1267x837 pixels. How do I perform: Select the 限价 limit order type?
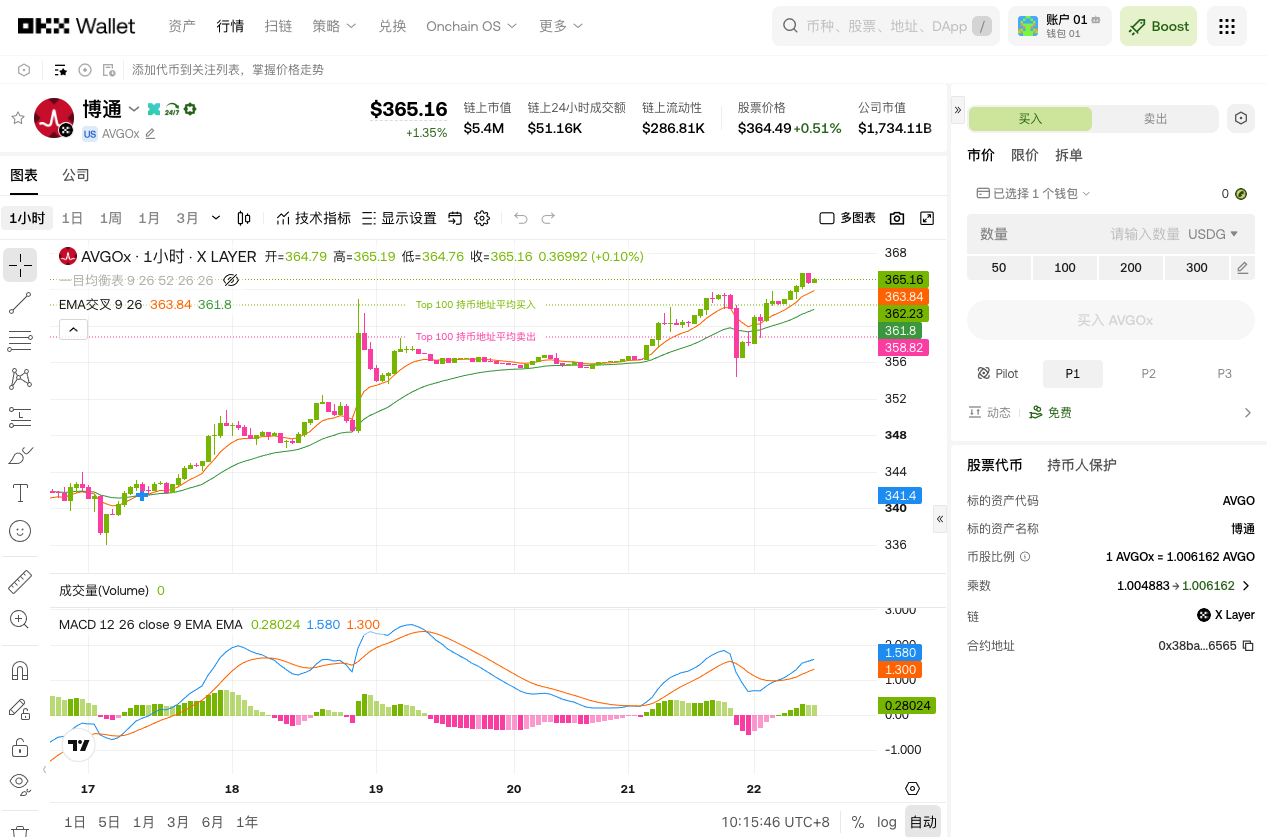(x=1025, y=155)
